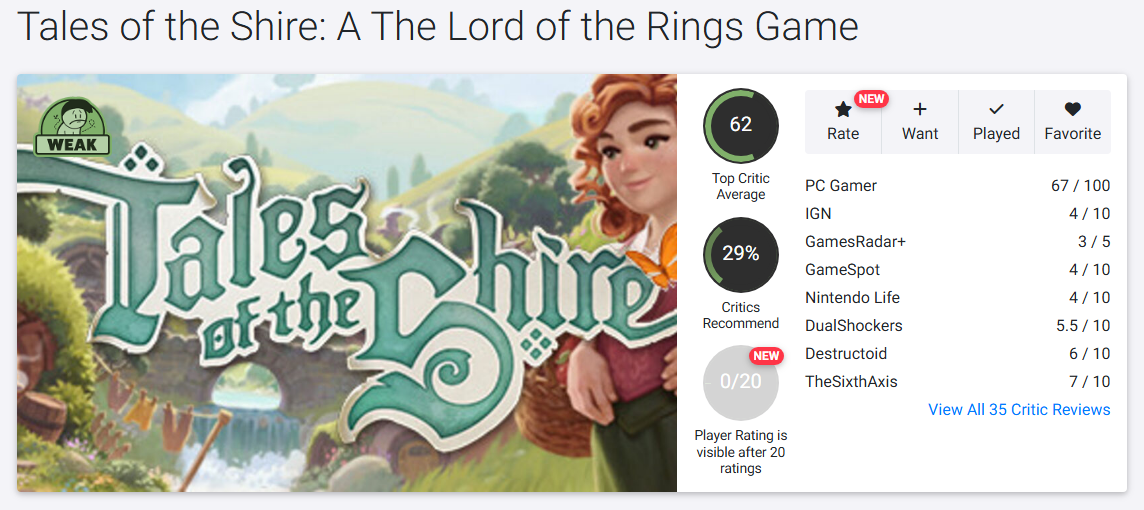
Task: Click the 0/20 Player Rating circle
Action: coord(741,383)
